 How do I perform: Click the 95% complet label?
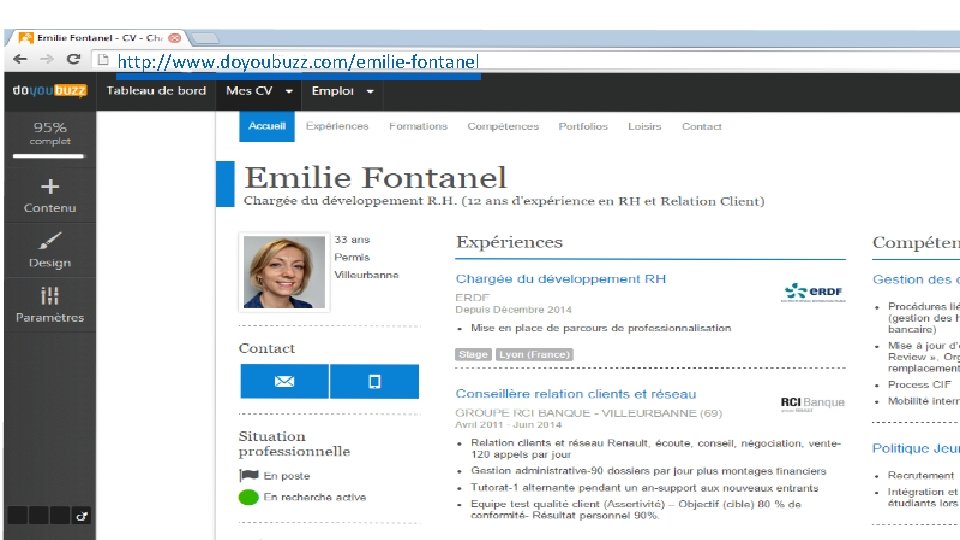(50, 133)
